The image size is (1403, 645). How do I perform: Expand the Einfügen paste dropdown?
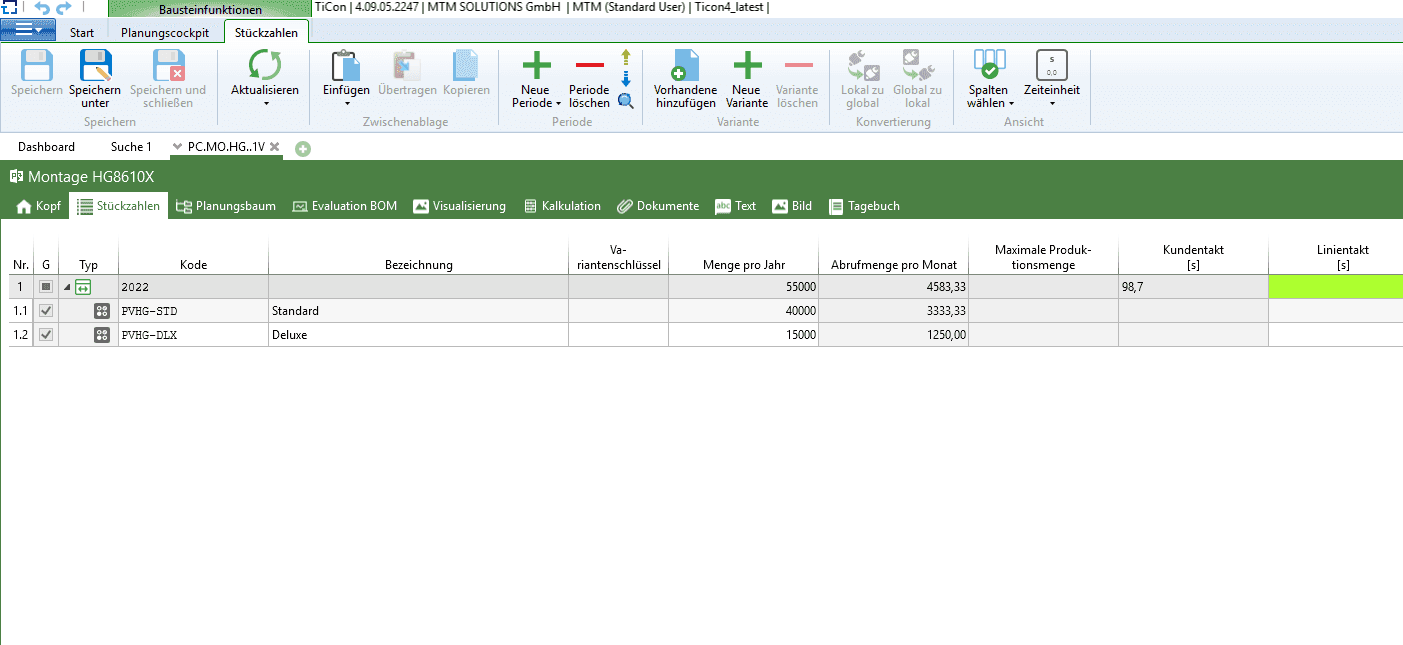[346, 103]
